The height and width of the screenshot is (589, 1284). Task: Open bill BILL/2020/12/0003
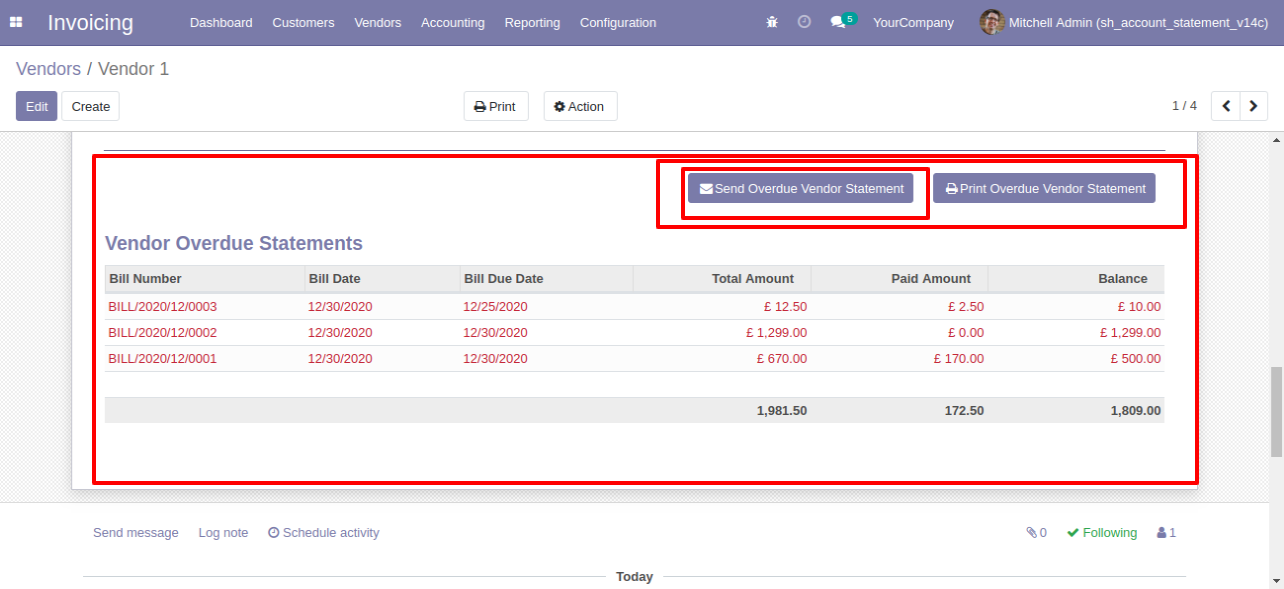coord(163,307)
